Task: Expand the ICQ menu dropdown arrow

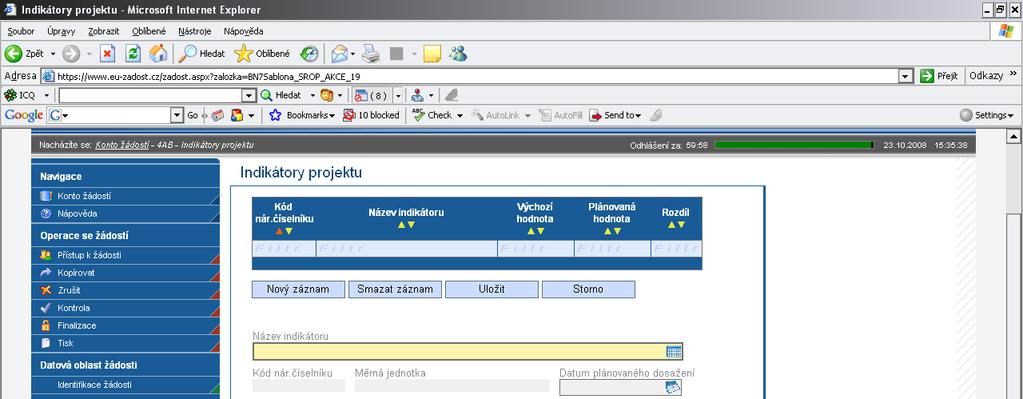Action: 46,96
